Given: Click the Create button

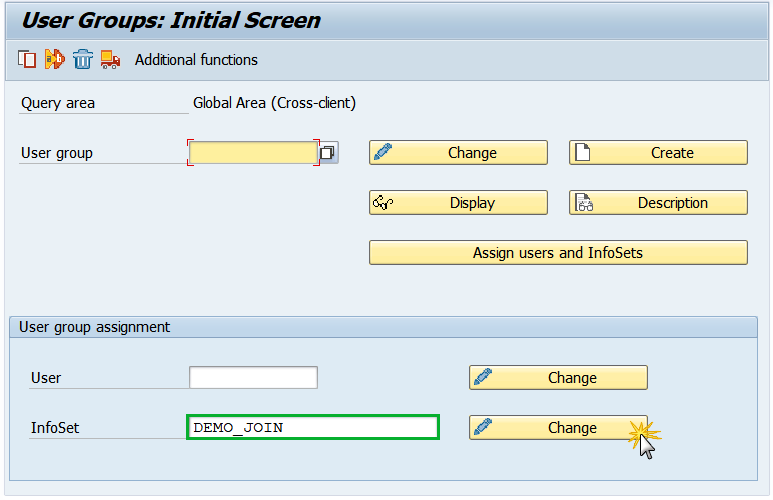Looking at the screenshot, I should [x=658, y=153].
